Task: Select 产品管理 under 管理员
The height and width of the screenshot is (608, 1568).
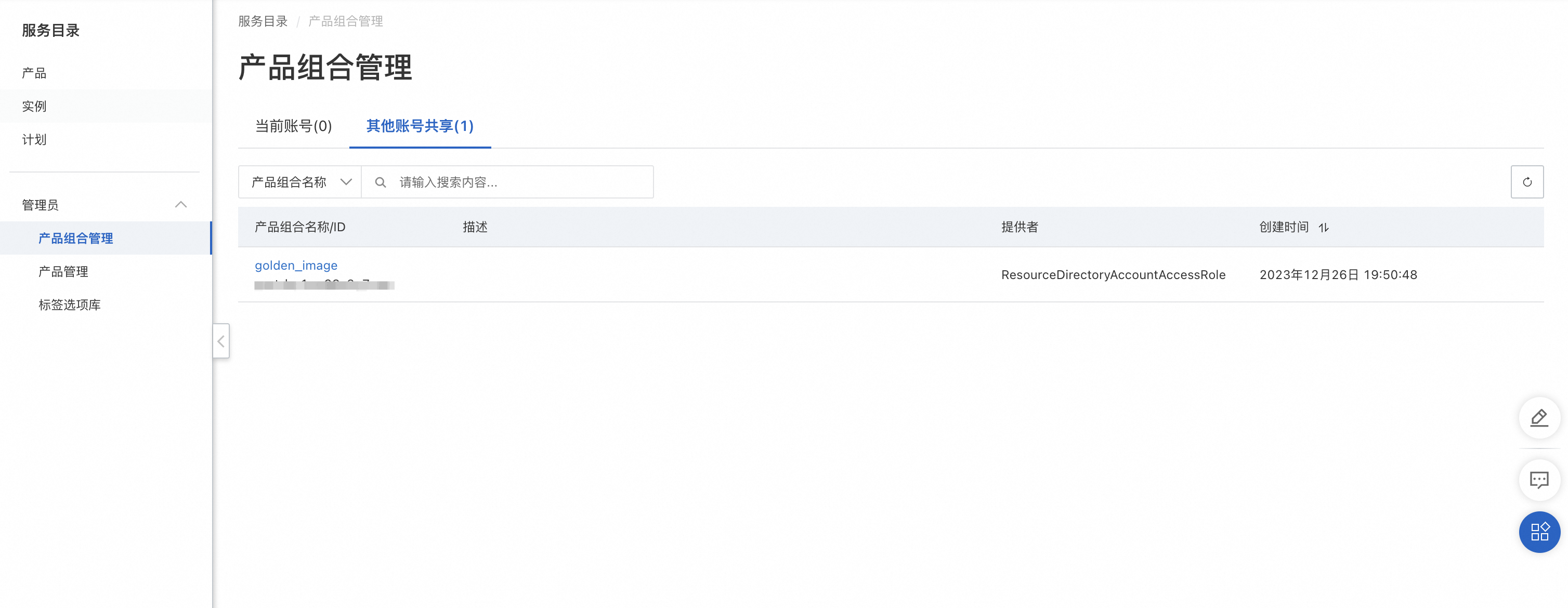Action: coord(63,271)
